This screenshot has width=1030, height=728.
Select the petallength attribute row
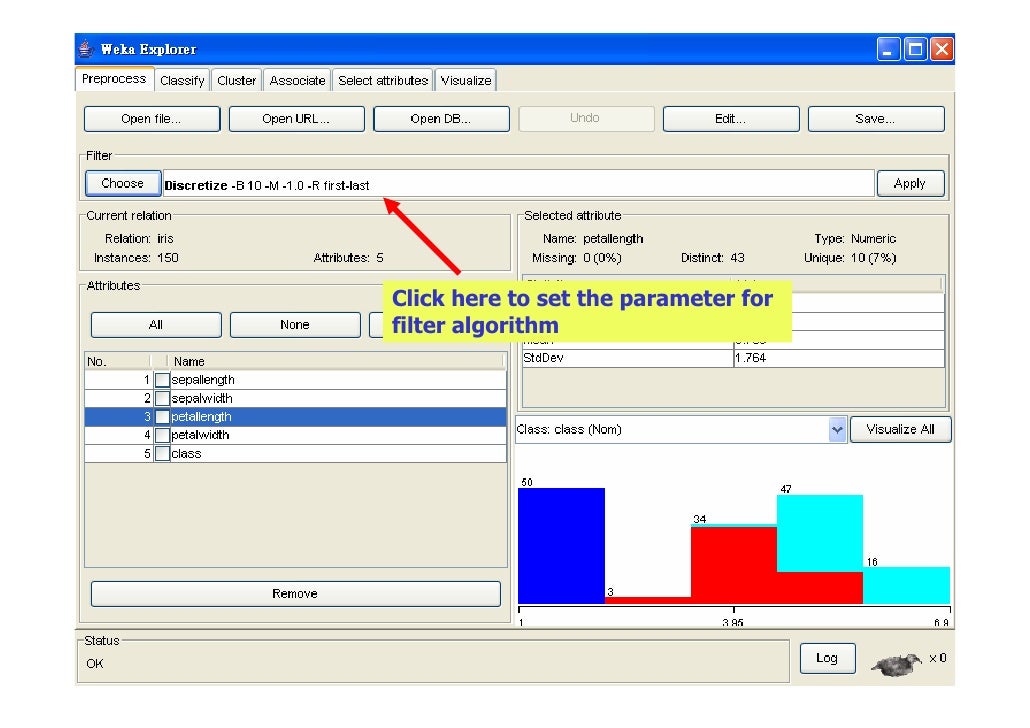point(296,417)
